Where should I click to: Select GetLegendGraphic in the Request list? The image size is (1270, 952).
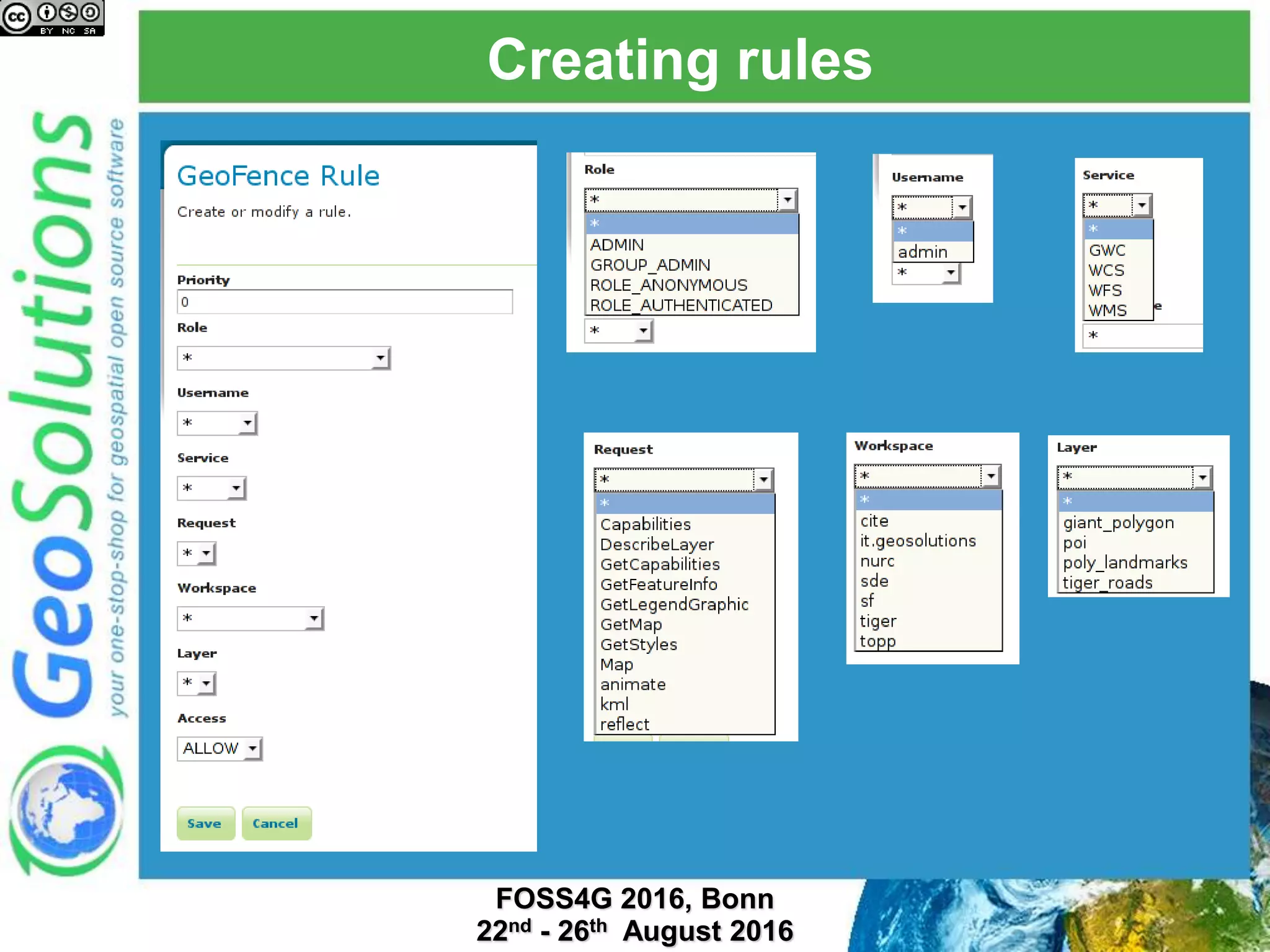point(685,604)
